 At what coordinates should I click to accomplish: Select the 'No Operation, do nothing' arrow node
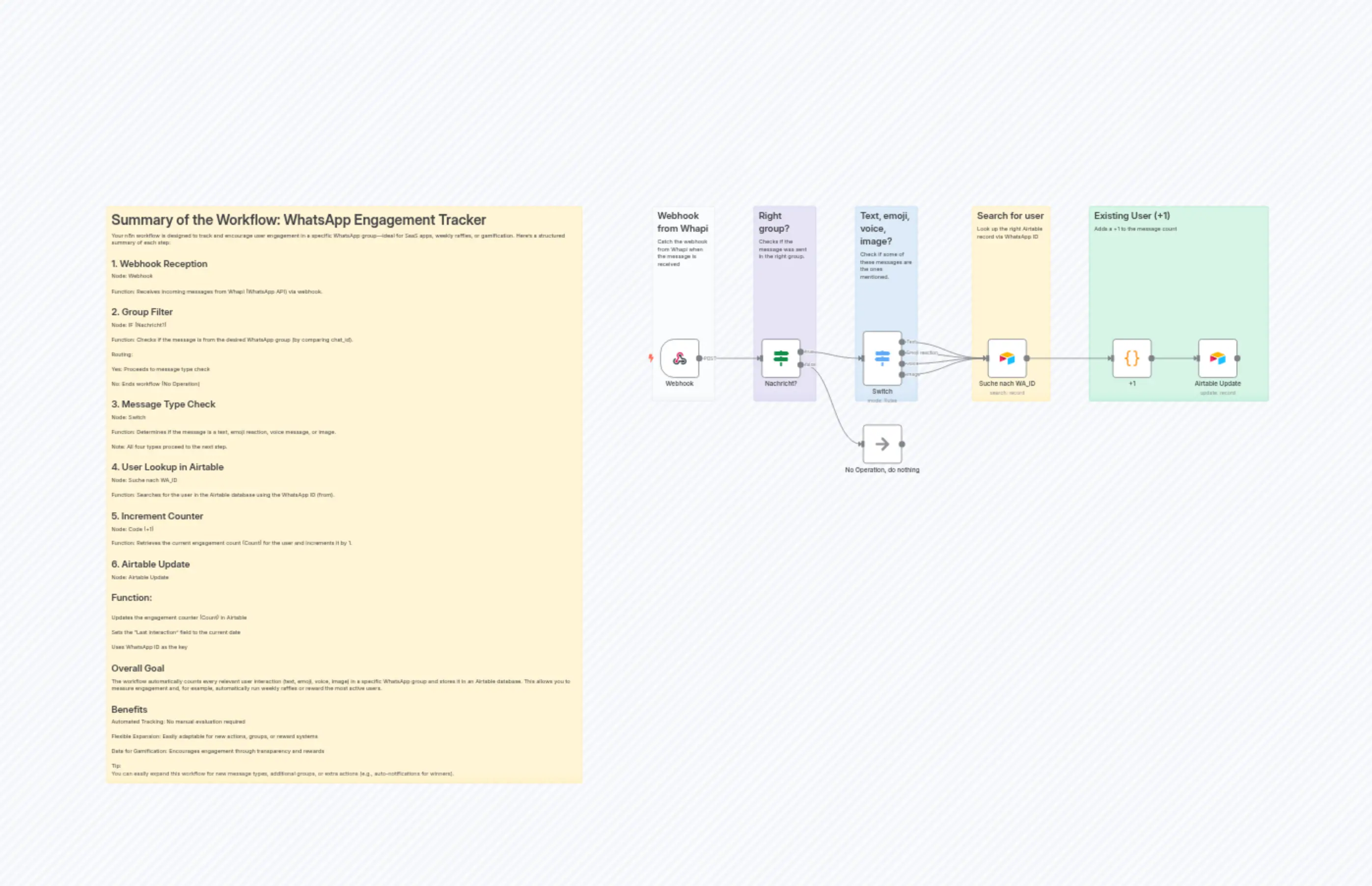coord(882,444)
